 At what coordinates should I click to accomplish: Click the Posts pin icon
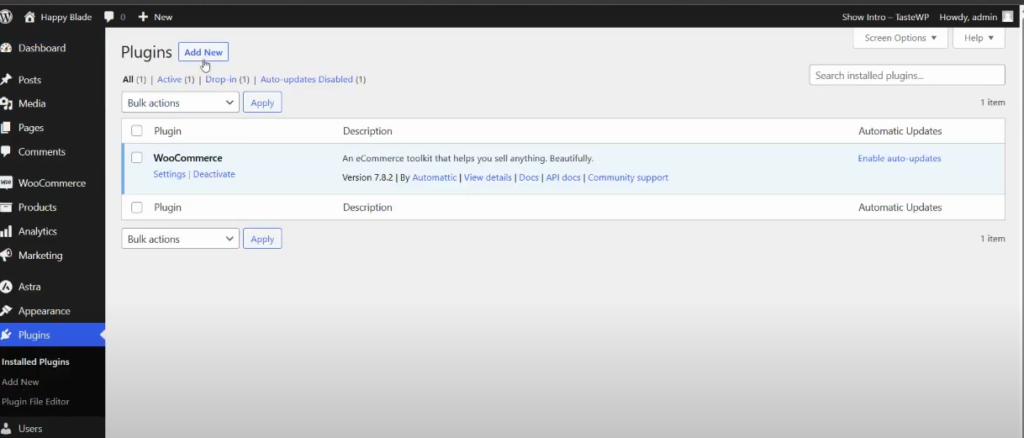coord(7,80)
